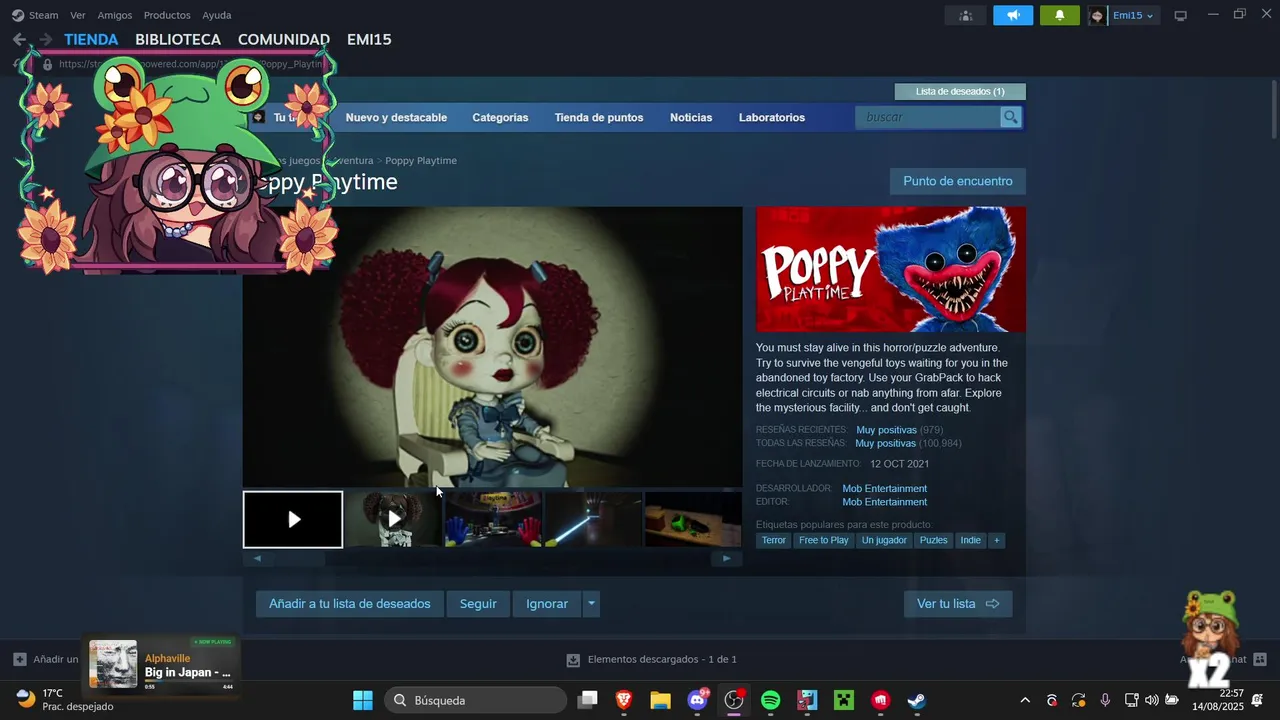
Task: Open Steam icon on taskbar
Action: [x=917, y=700]
